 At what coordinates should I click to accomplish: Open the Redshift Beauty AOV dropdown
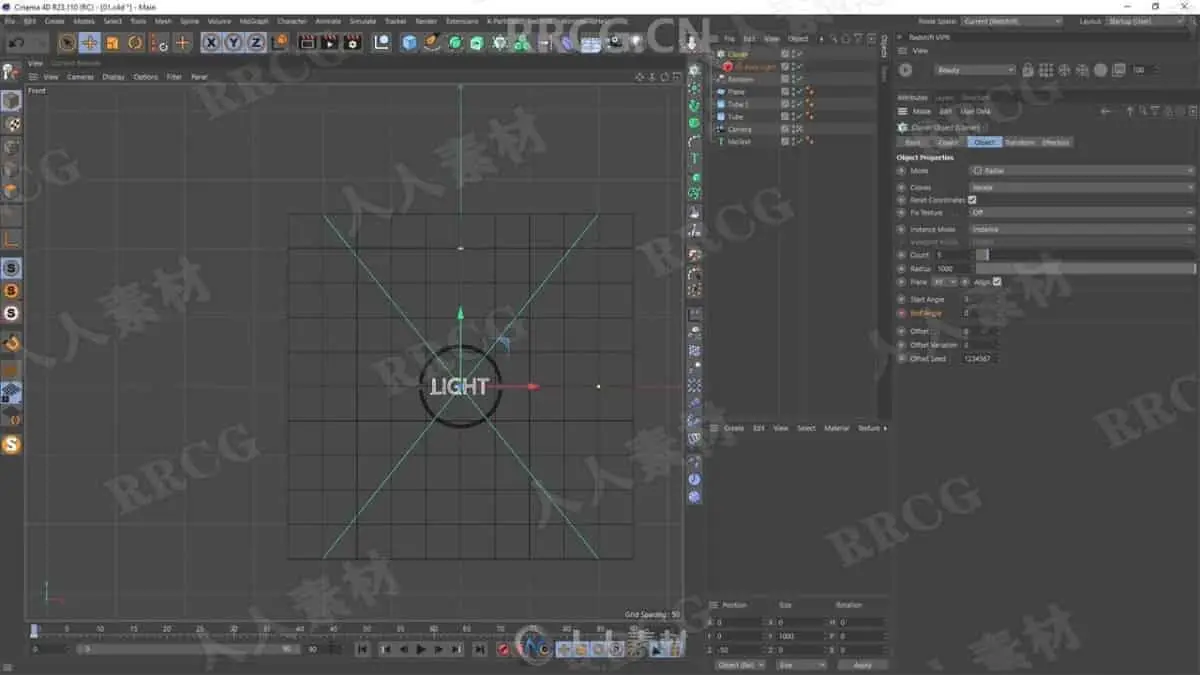coord(975,70)
